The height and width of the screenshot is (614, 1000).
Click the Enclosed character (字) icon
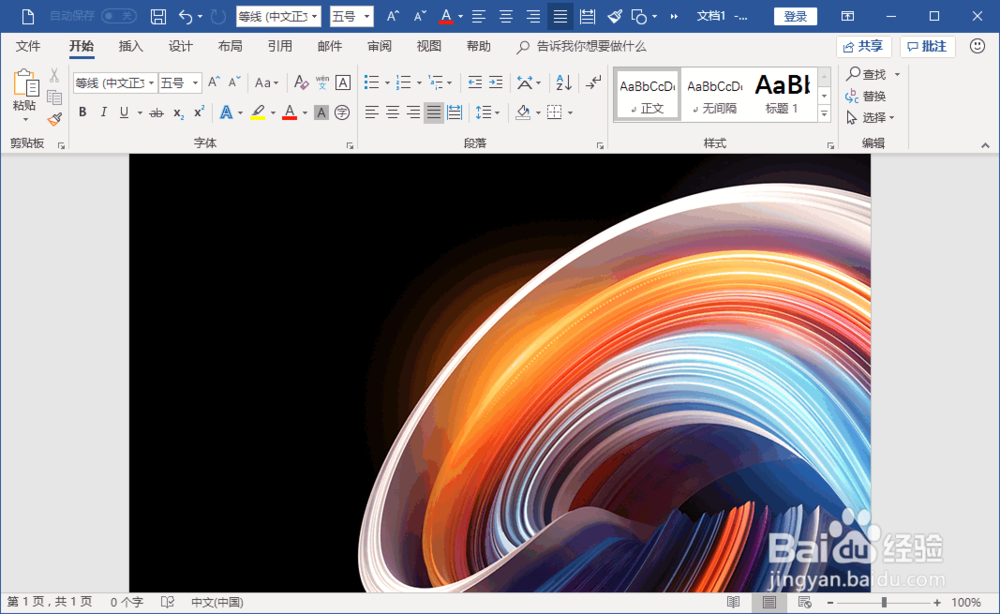click(342, 113)
